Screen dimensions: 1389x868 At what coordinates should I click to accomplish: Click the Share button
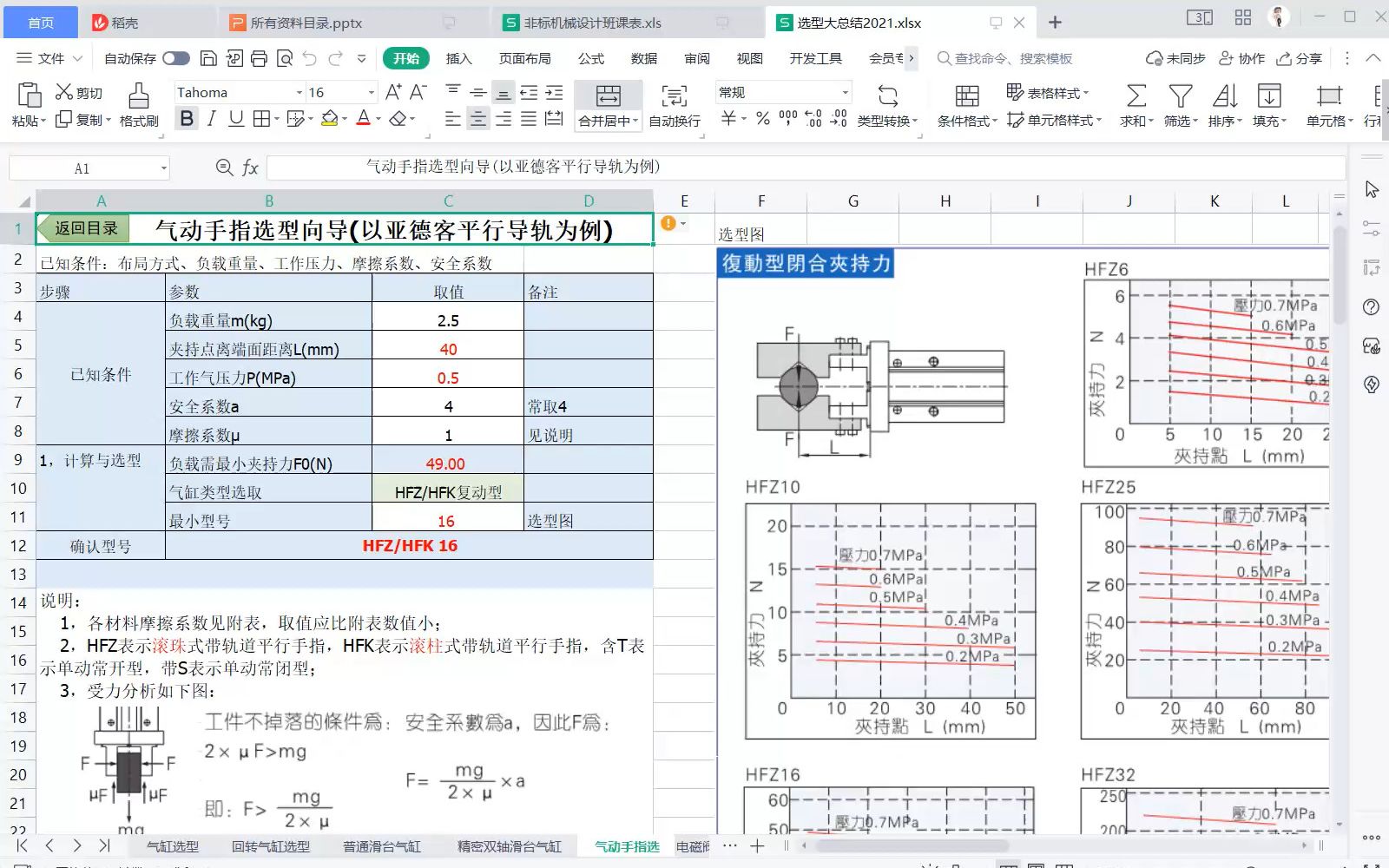(1299, 58)
